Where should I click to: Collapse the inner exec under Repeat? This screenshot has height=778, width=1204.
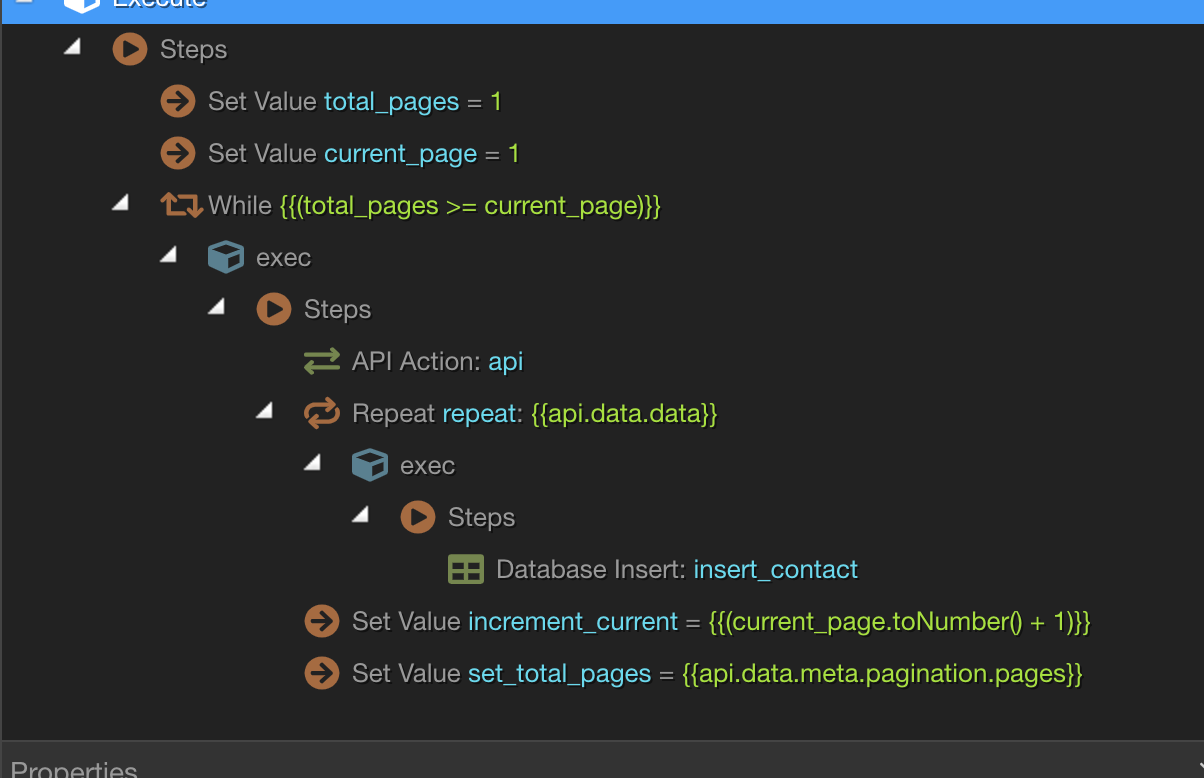(312, 463)
